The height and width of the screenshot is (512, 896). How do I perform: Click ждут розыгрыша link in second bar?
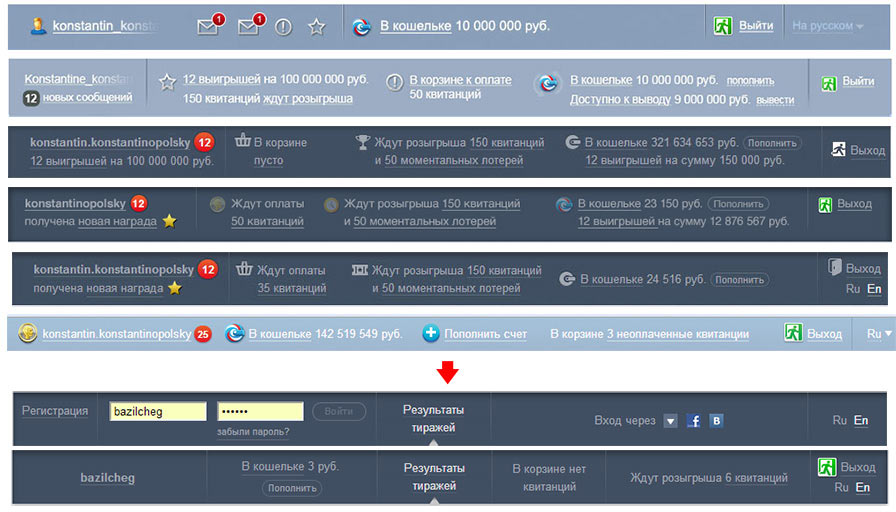307,99
